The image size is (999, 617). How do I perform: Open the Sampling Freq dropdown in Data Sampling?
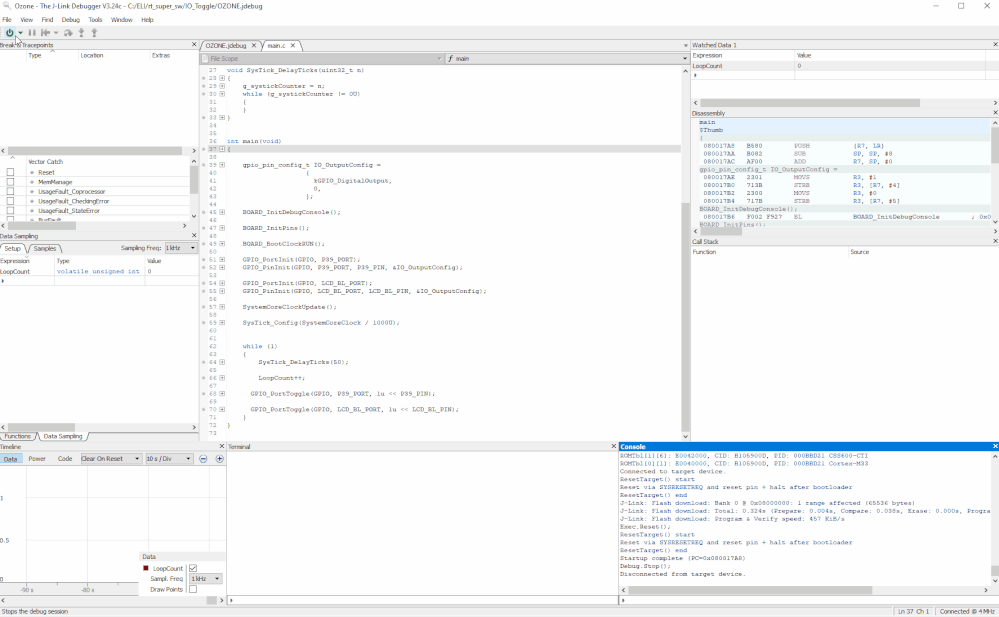tap(181, 248)
